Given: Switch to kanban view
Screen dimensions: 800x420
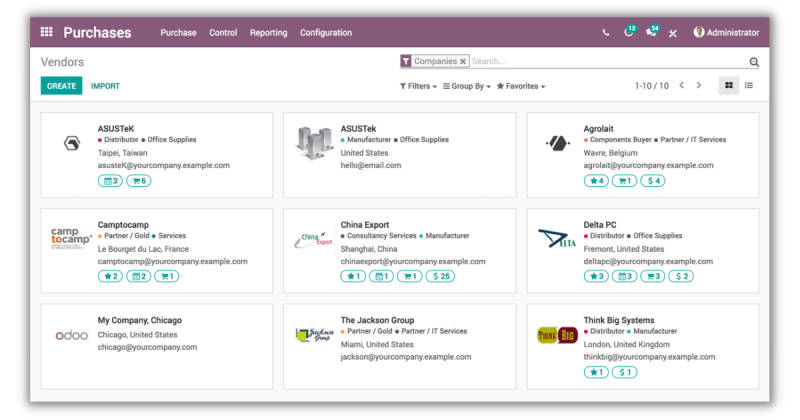Looking at the screenshot, I should [x=729, y=86].
